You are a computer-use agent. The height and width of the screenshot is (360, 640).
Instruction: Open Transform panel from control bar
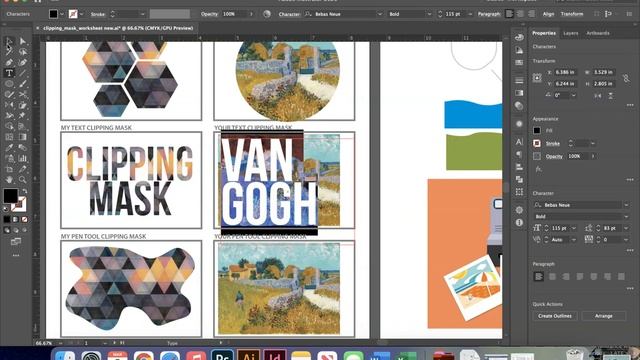click(571, 14)
